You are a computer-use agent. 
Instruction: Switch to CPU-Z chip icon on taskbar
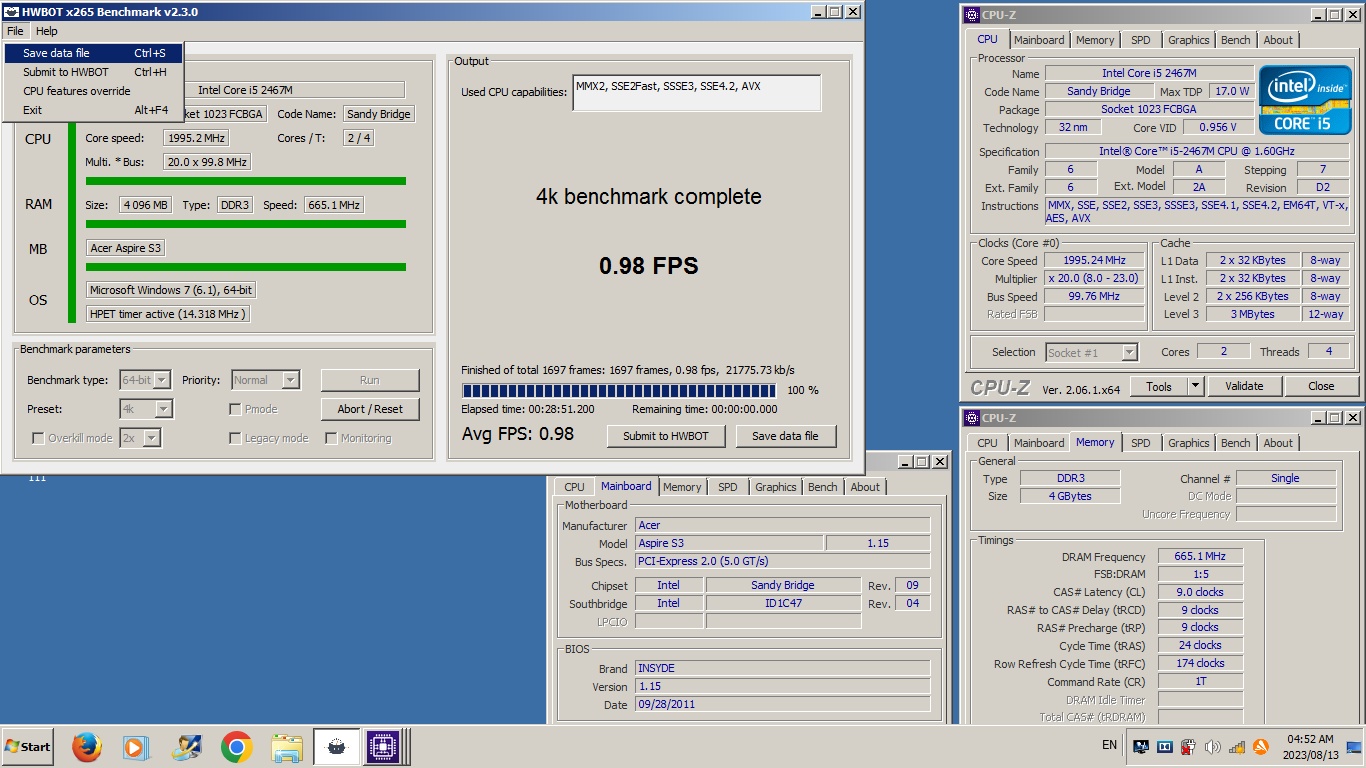383,746
